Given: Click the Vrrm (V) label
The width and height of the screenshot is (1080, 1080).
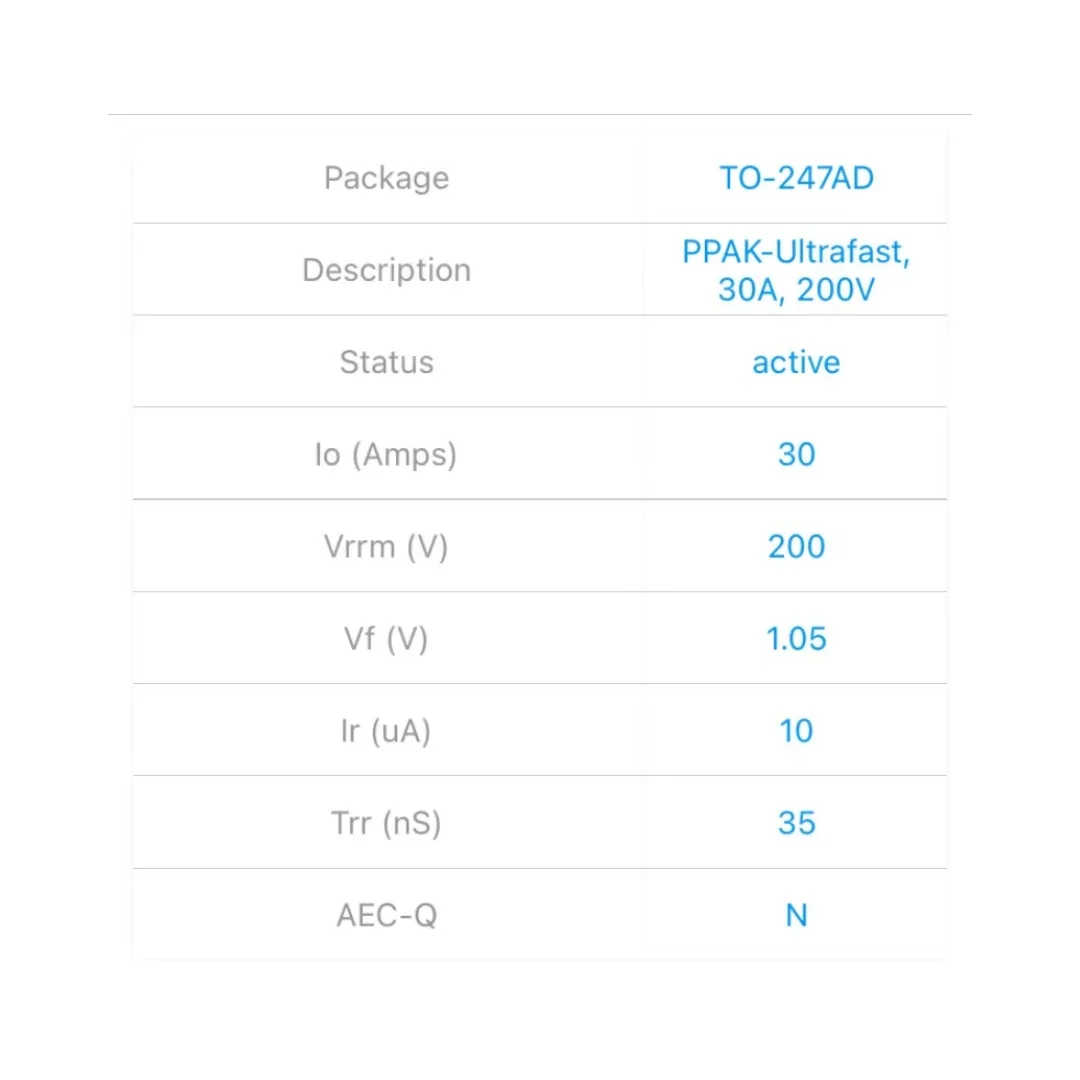Looking at the screenshot, I should pyautogui.click(x=386, y=546).
